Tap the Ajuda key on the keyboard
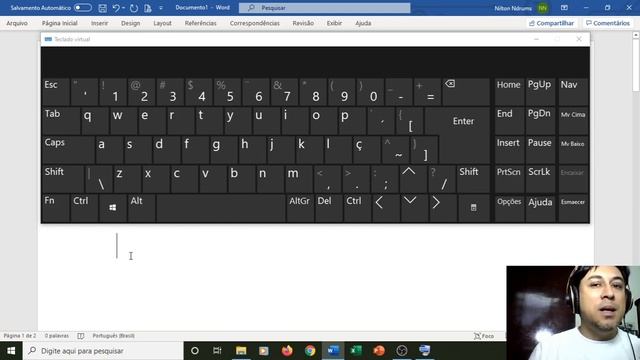 coord(540,208)
